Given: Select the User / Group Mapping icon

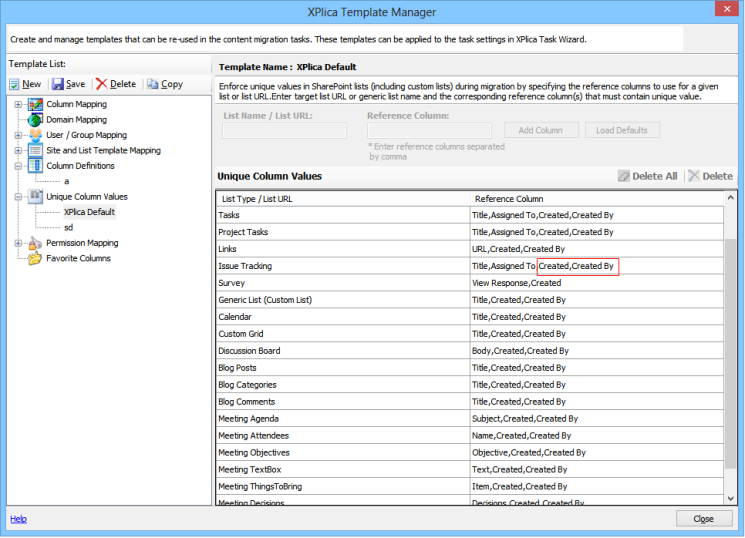Looking at the screenshot, I should point(35,135).
